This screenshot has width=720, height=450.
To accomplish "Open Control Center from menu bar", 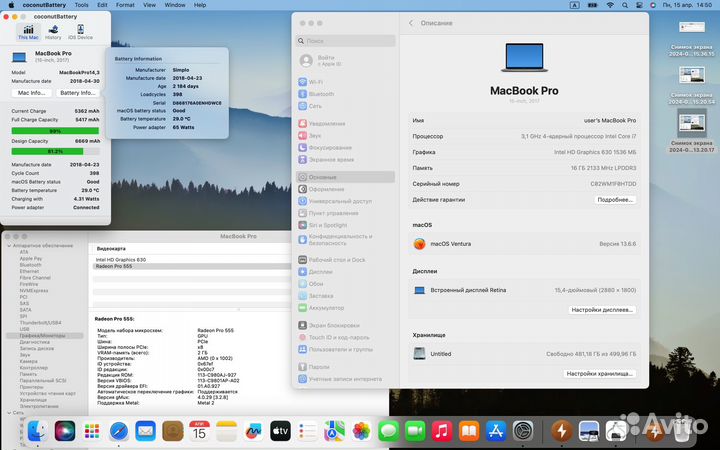I will [639, 5].
